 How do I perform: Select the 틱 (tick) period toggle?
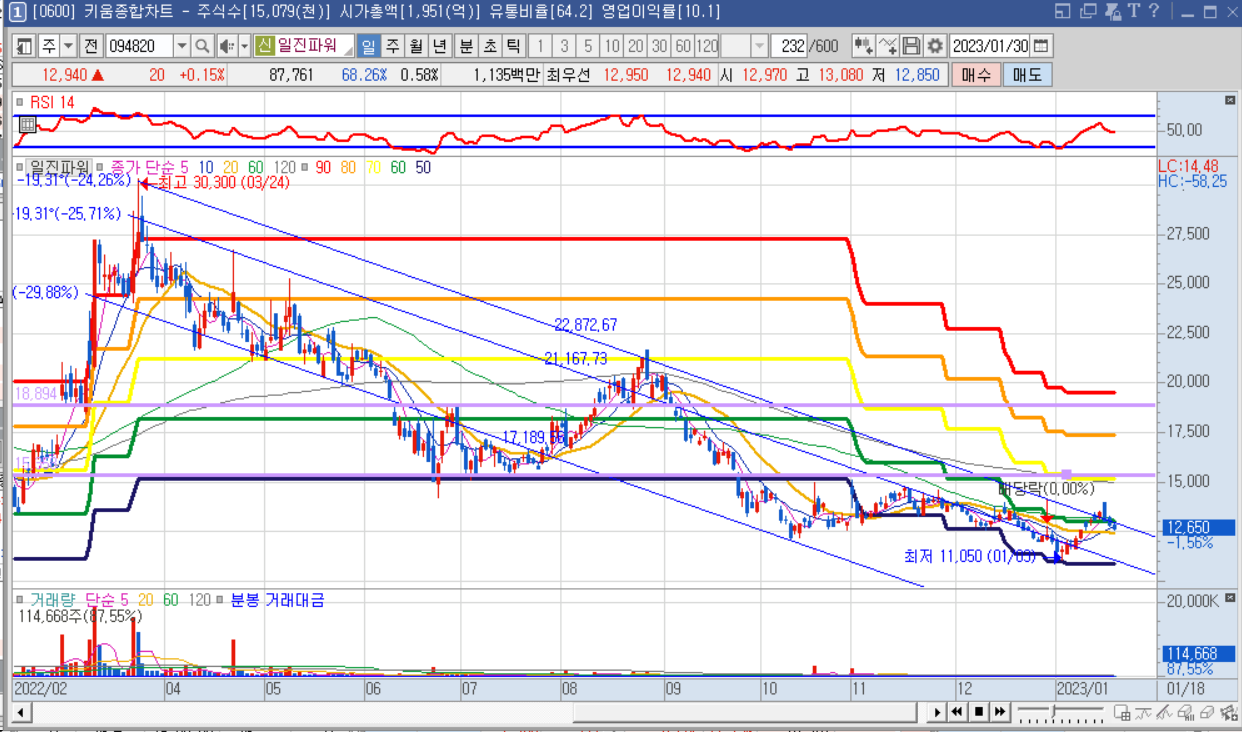pos(513,46)
